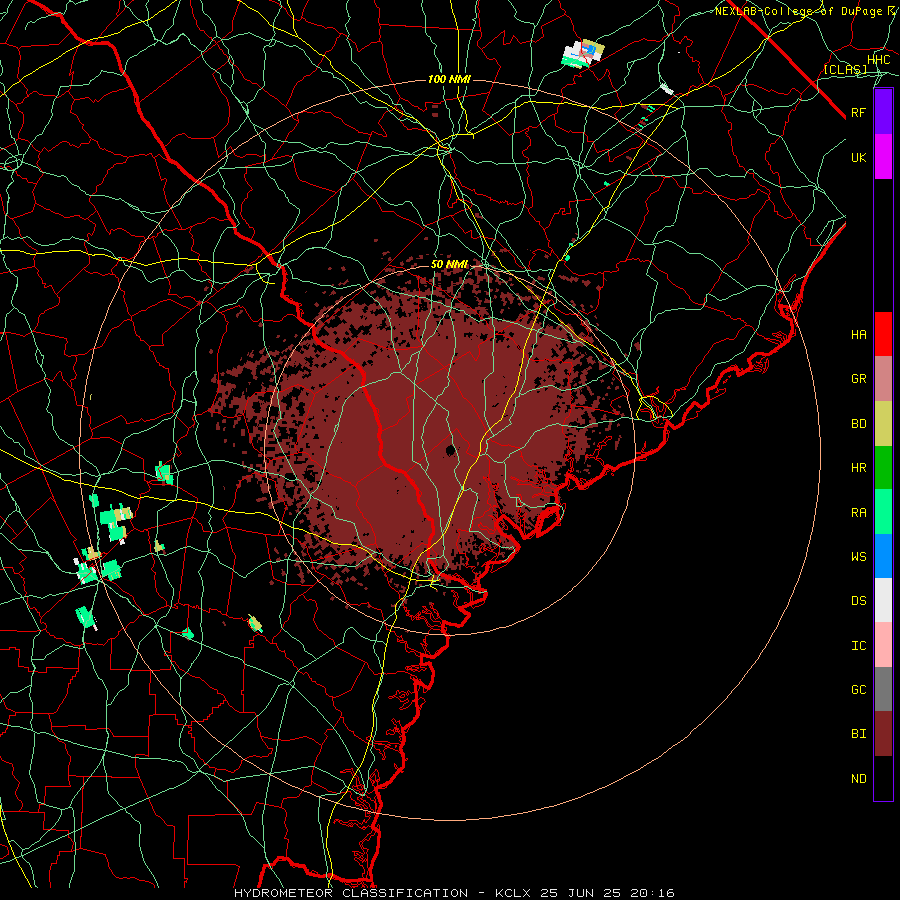Click the 'GC' legend label
This screenshot has height=900, width=900.
[x=858, y=690]
